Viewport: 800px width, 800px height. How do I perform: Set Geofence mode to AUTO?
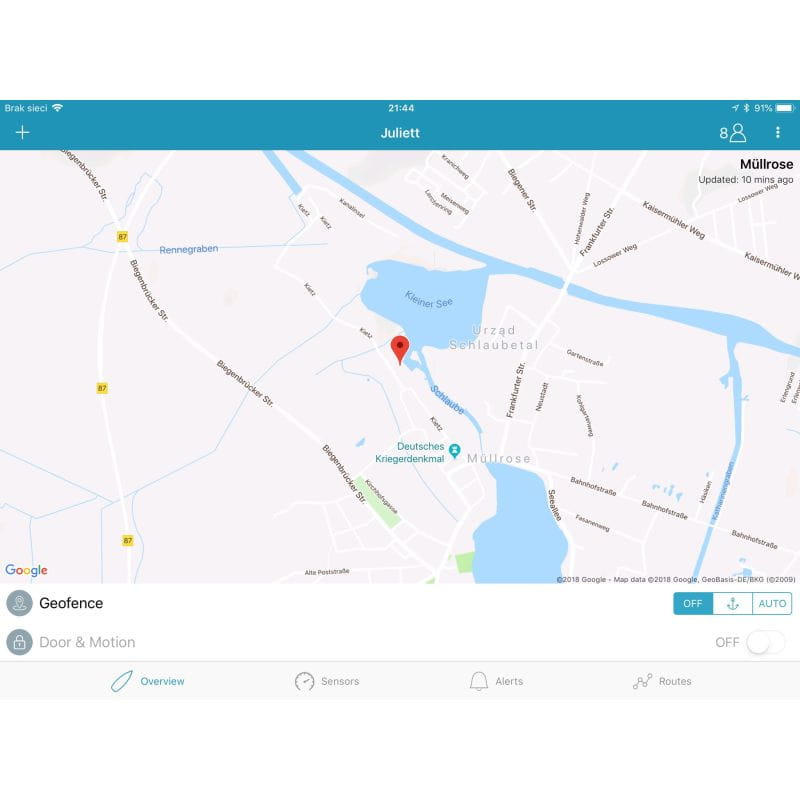pyautogui.click(x=772, y=603)
